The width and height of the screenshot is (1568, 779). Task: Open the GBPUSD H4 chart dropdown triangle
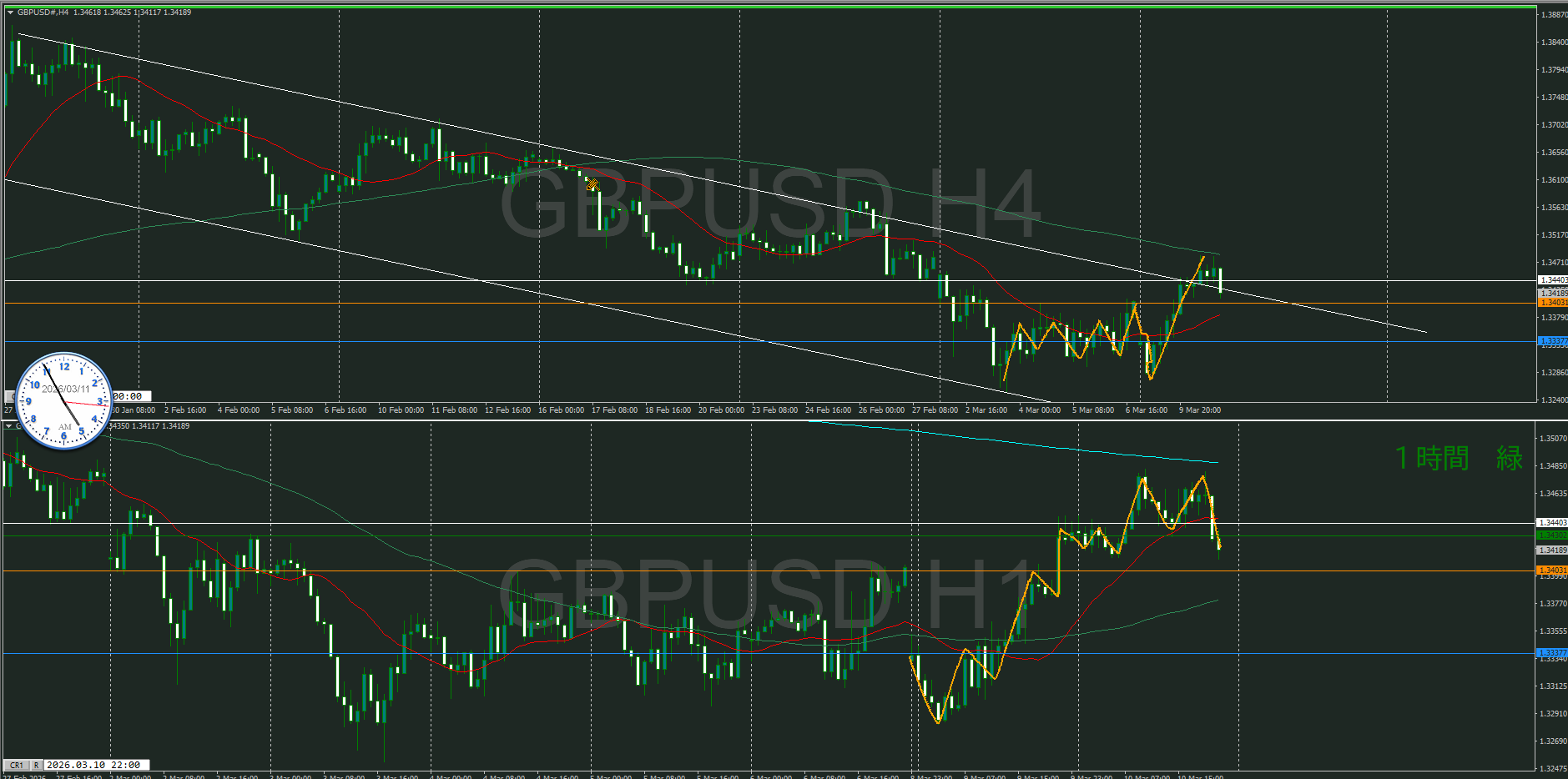tap(10, 13)
